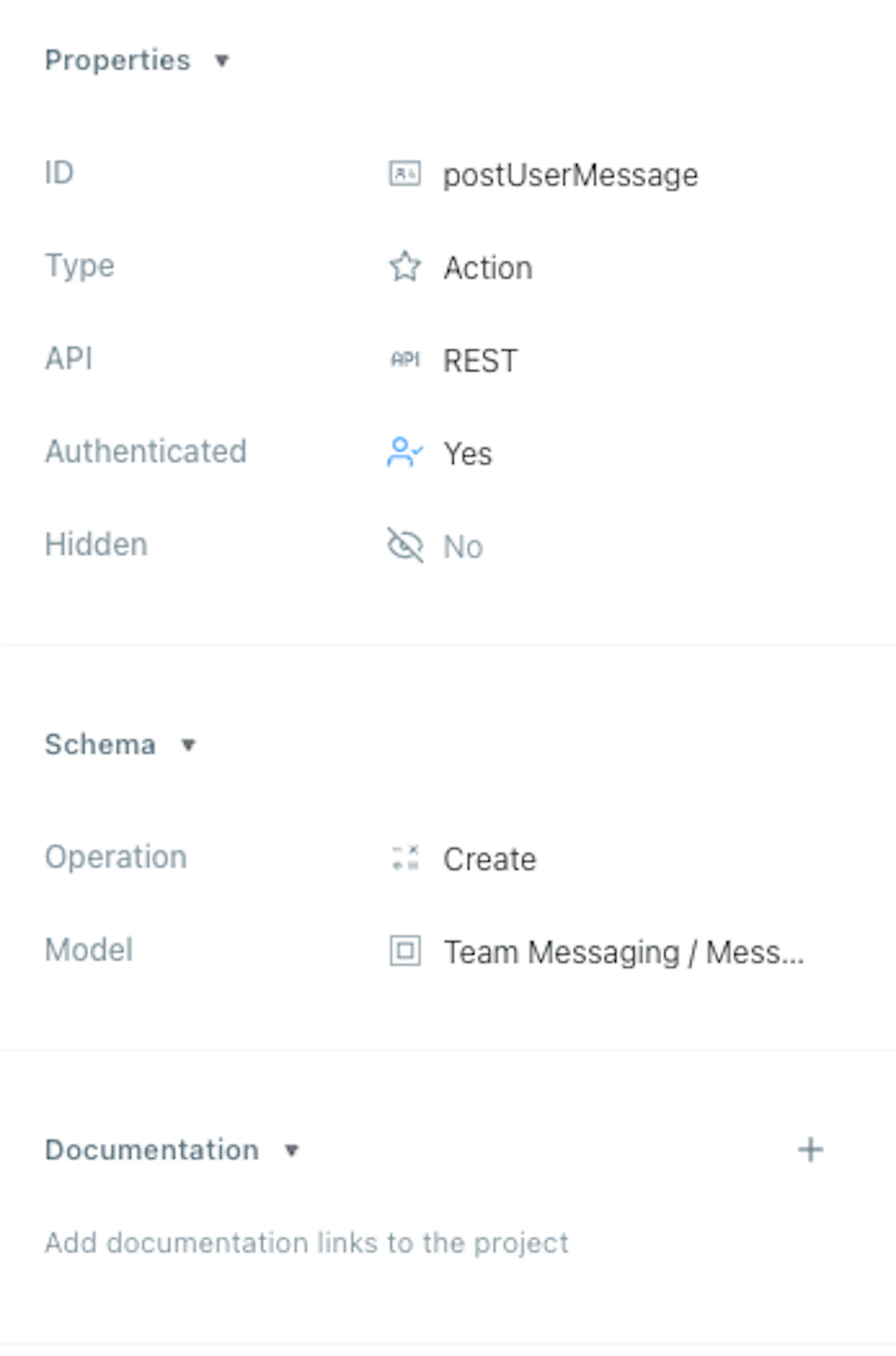Change the Authenticated value Yes
The image size is (896, 1356).
(468, 454)
